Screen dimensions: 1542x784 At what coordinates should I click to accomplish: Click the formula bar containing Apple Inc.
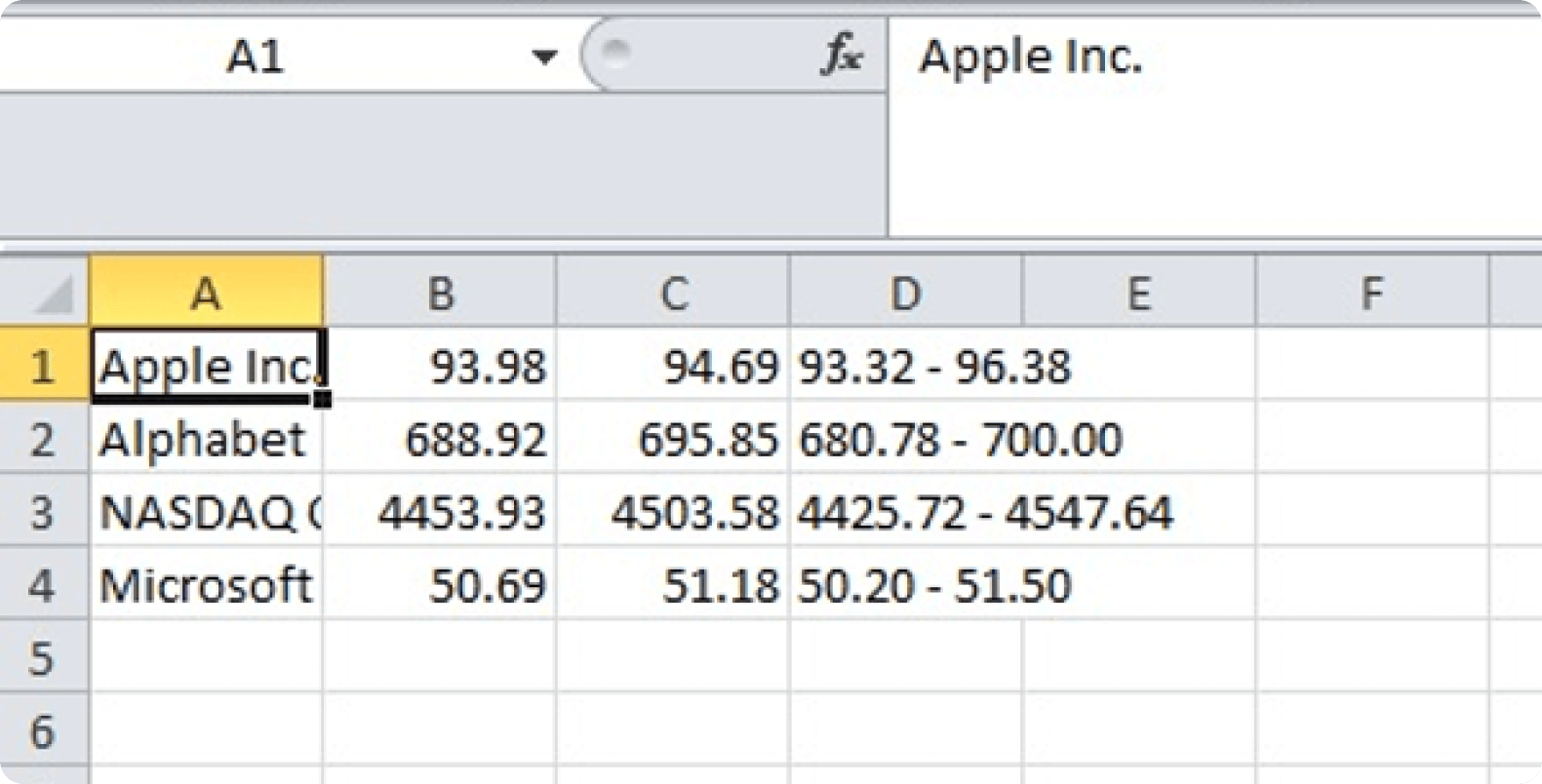(1214, 127)
